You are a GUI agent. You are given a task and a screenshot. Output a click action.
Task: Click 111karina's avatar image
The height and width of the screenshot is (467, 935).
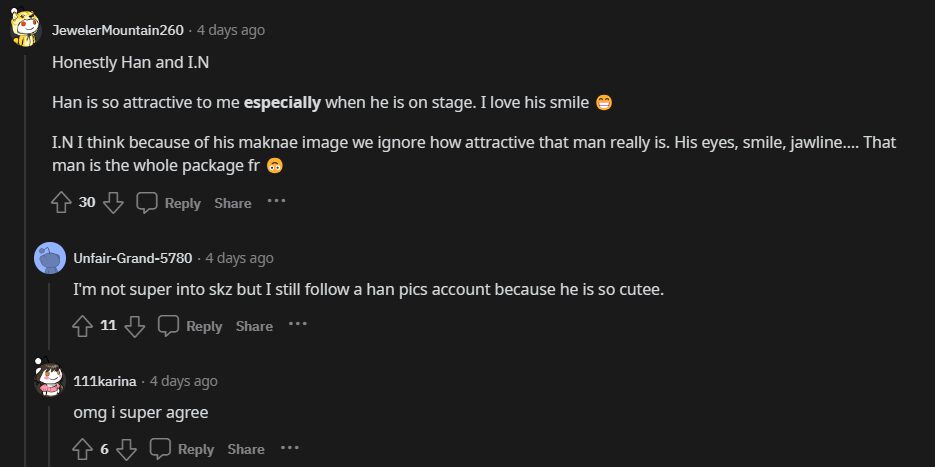point(50,380)
